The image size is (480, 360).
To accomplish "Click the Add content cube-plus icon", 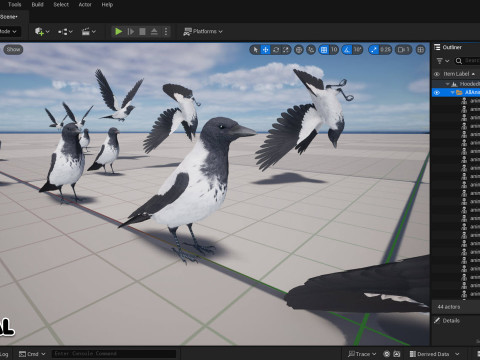I will point(39,31).
